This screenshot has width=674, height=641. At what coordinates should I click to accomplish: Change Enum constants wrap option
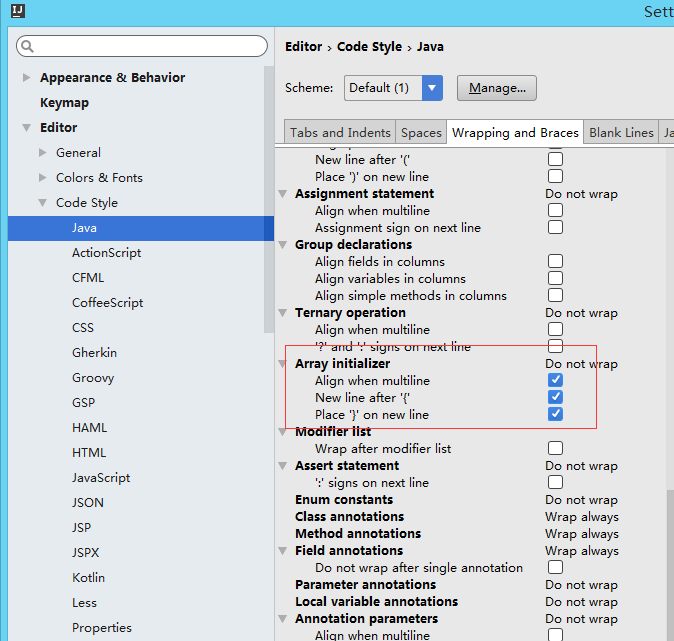pos(581,500)
